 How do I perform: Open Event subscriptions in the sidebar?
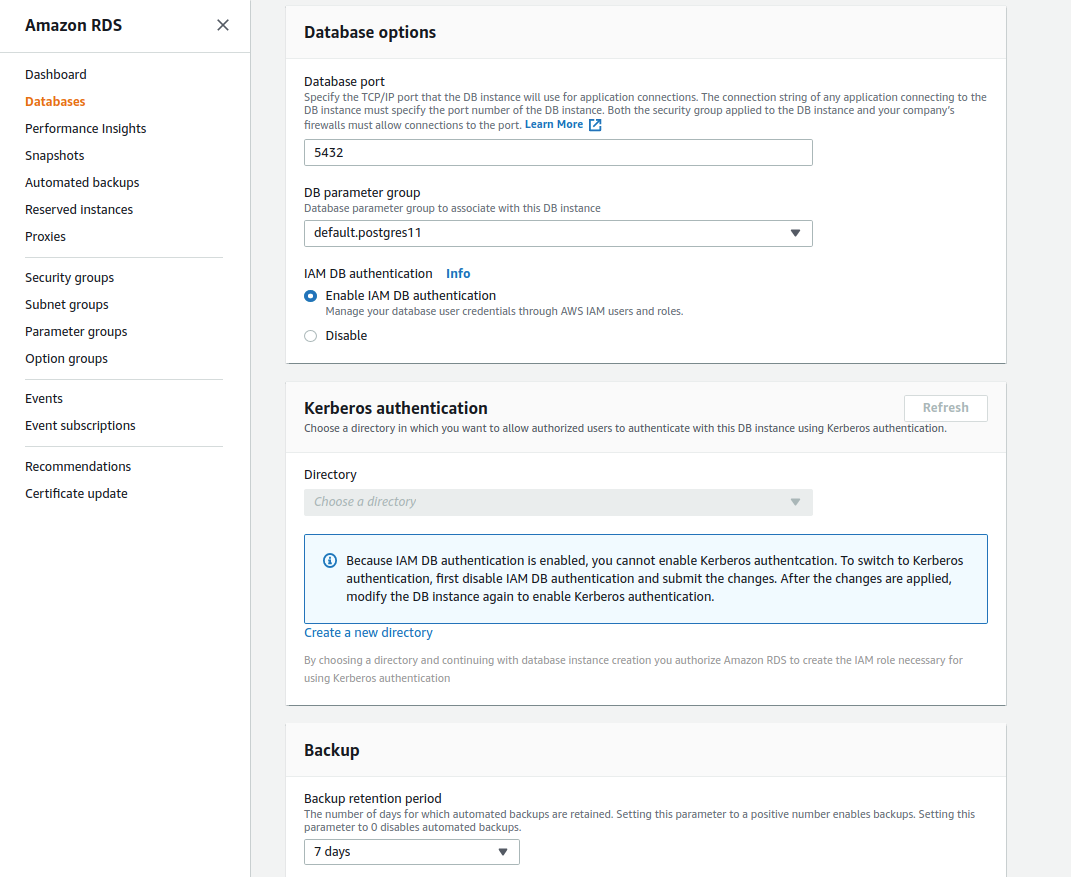[x=81, y=426]
